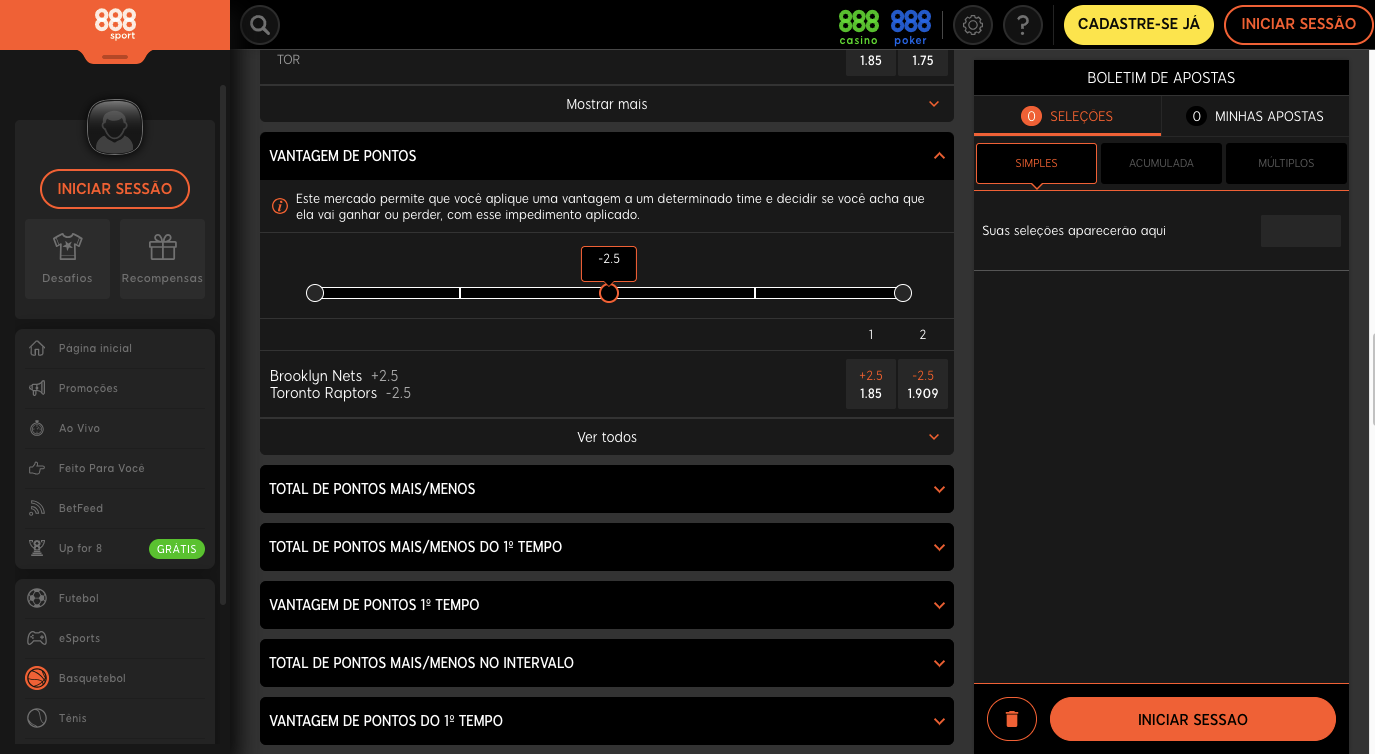
Task: Click the handicap slider orange handle
Action: (609, 293)
